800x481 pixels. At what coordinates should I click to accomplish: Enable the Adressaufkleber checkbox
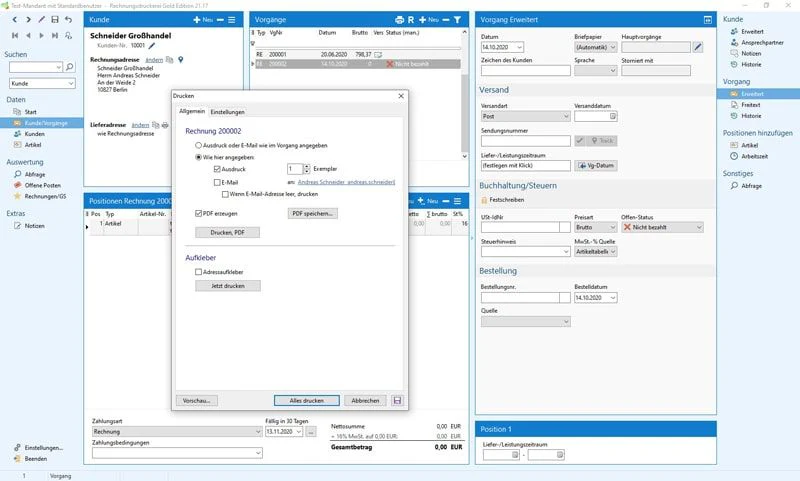[199, 271]
